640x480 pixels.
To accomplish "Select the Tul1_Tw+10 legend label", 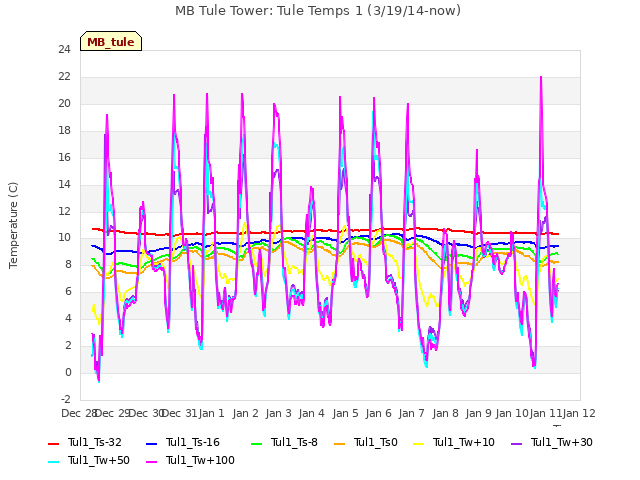I will pos(464,442).
